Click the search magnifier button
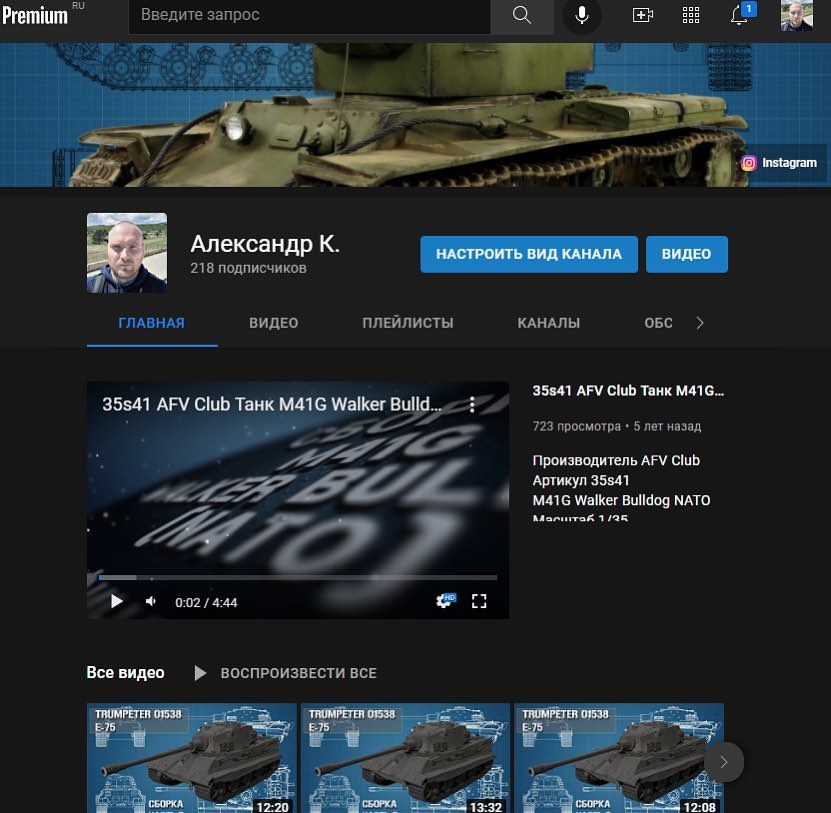The width and height of the screenshot is (831, 813). pyautogui.click(x=522, y=15)
